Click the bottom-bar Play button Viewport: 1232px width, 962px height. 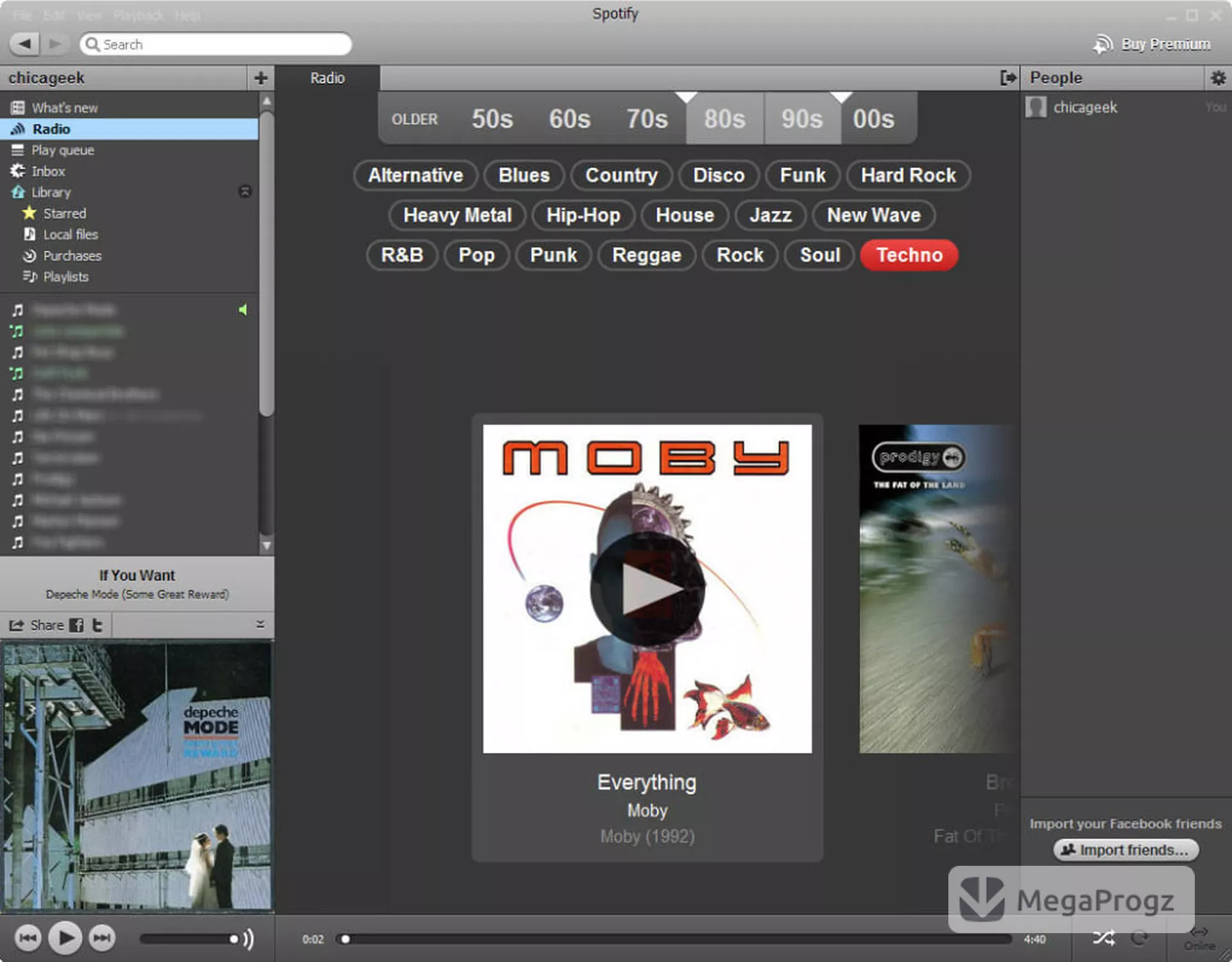point(65,938)
